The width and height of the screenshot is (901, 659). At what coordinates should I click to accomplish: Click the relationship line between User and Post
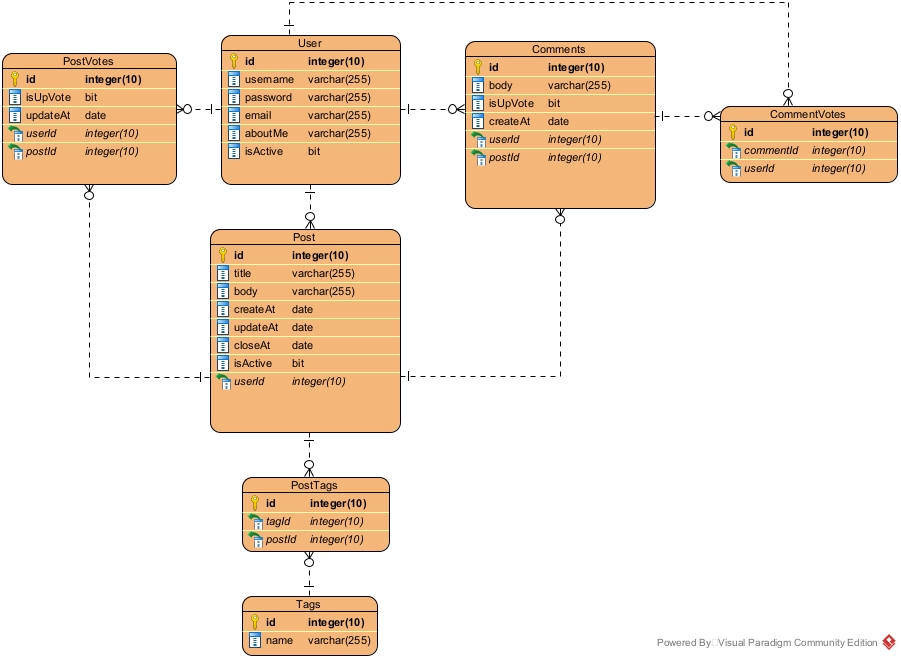pos(310,207)
